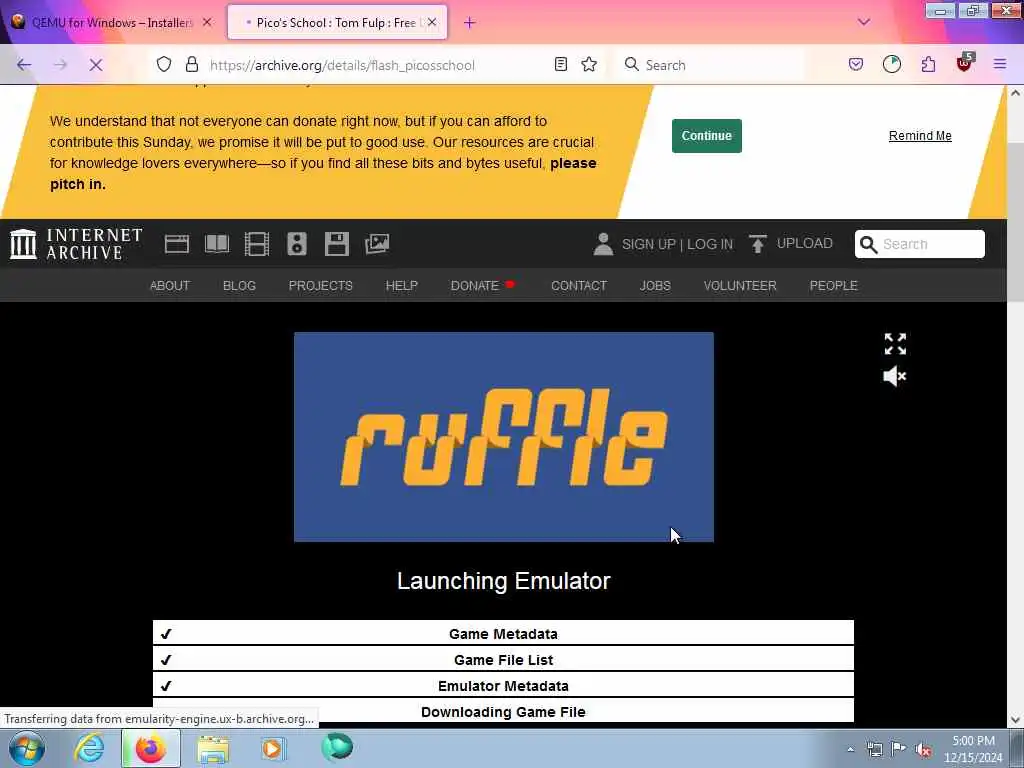Screen dimensions: 1024x768
Task: Click the Launching Emulator heading
Action: coord(504,581)
